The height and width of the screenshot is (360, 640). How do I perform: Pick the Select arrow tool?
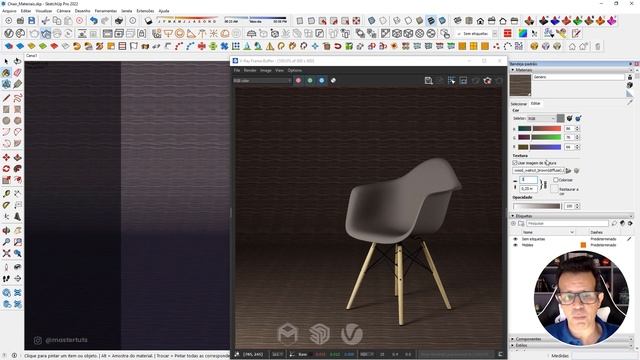point(6,61)
